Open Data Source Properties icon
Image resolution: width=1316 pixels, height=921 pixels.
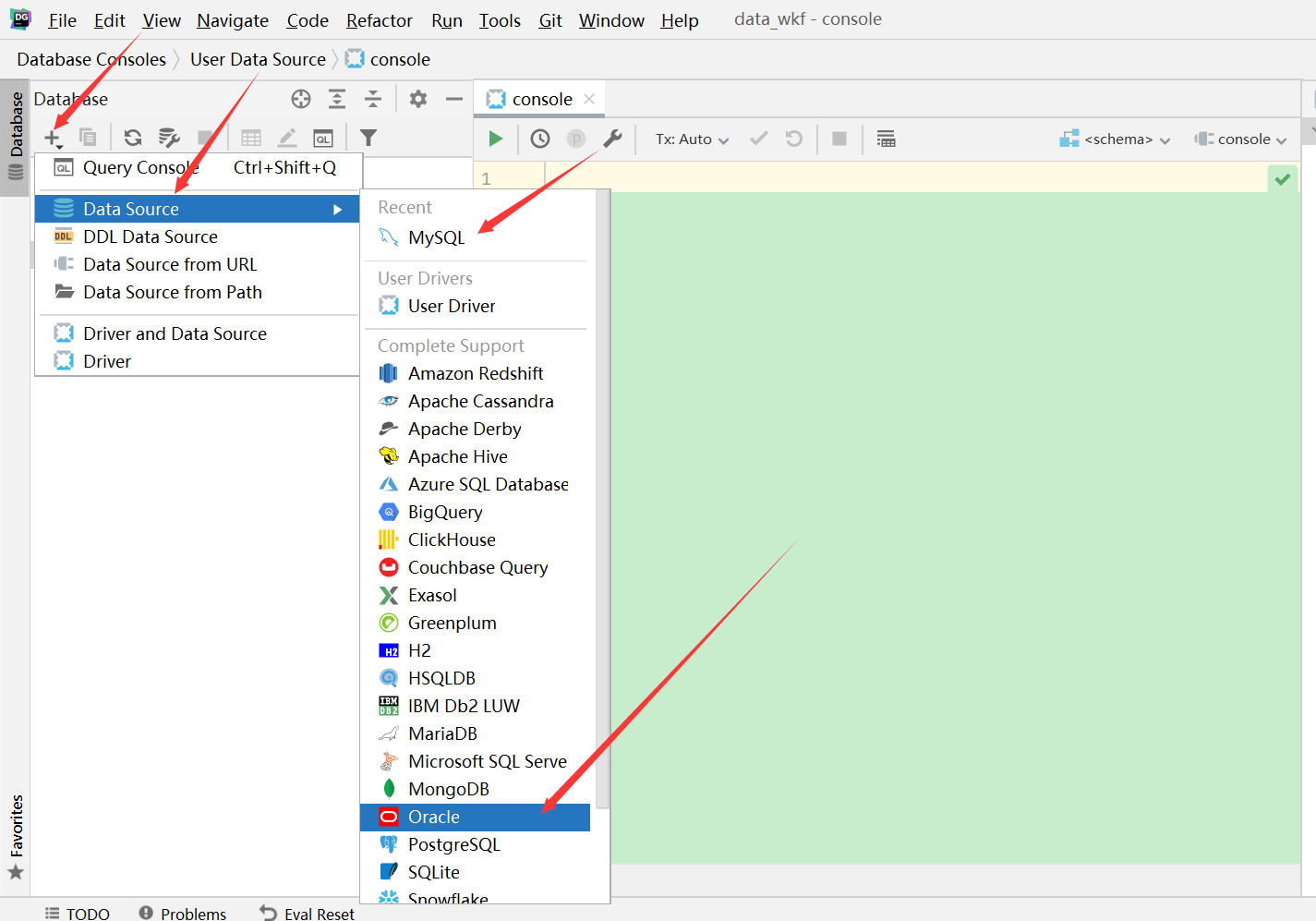[x=168, y=138]
